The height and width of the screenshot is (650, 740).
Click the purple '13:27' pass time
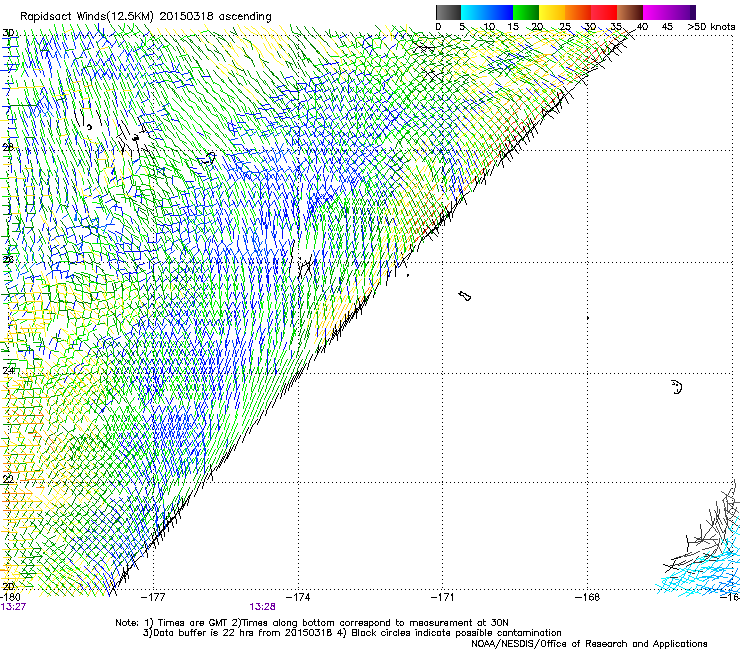[x=13, y=607]
